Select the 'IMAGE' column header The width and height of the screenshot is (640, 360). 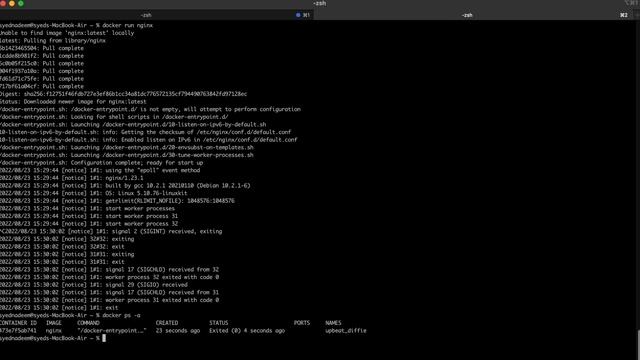click(53, 323)
